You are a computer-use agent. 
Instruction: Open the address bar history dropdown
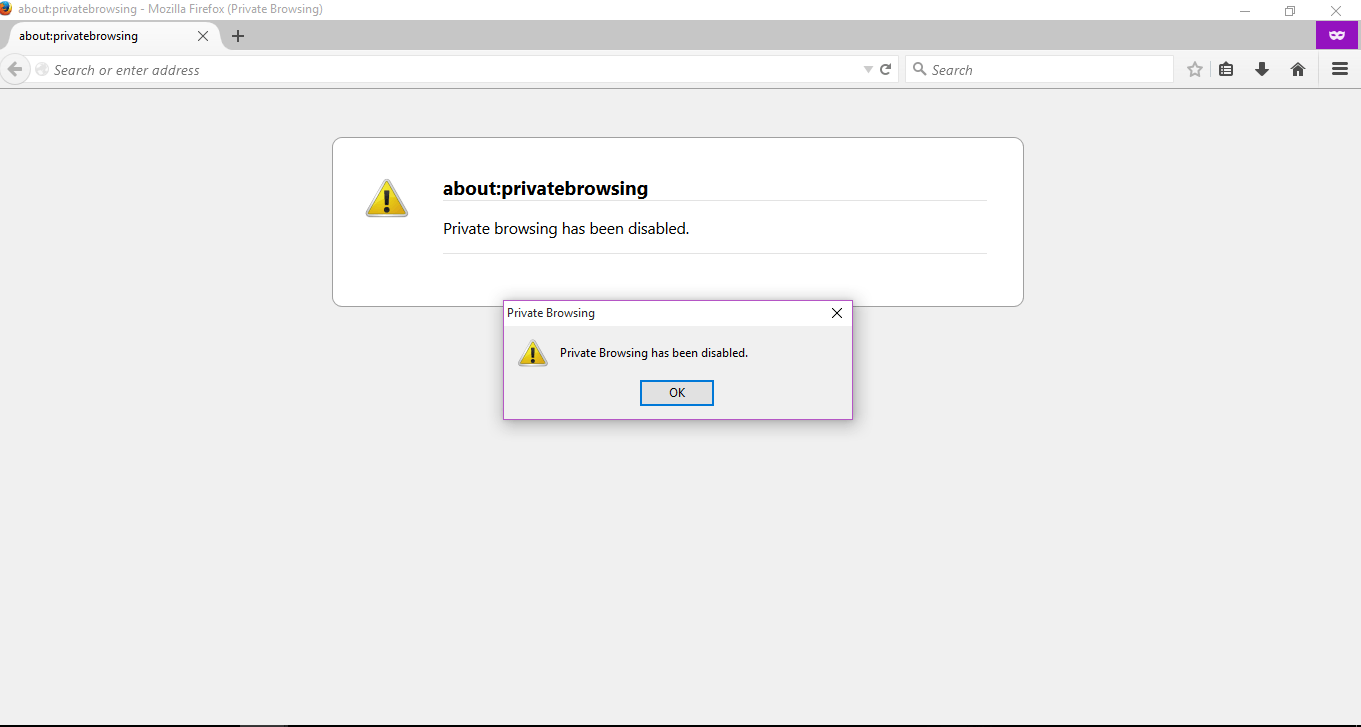click(868, 70)
